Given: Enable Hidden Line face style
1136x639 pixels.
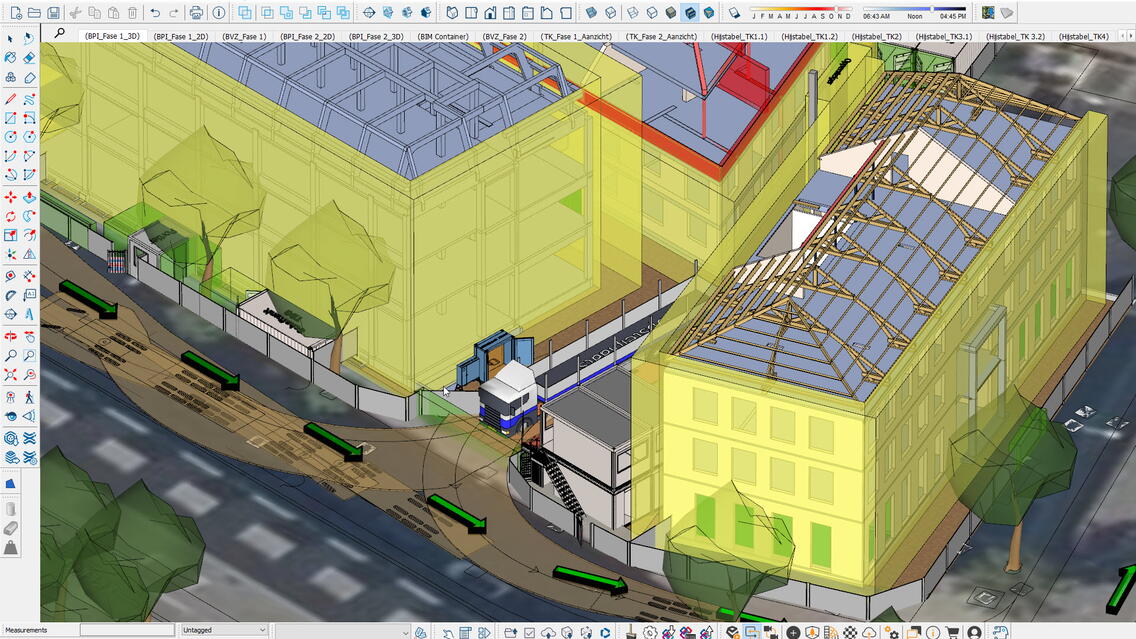Looking at the screenshot, I should point(652,13).
